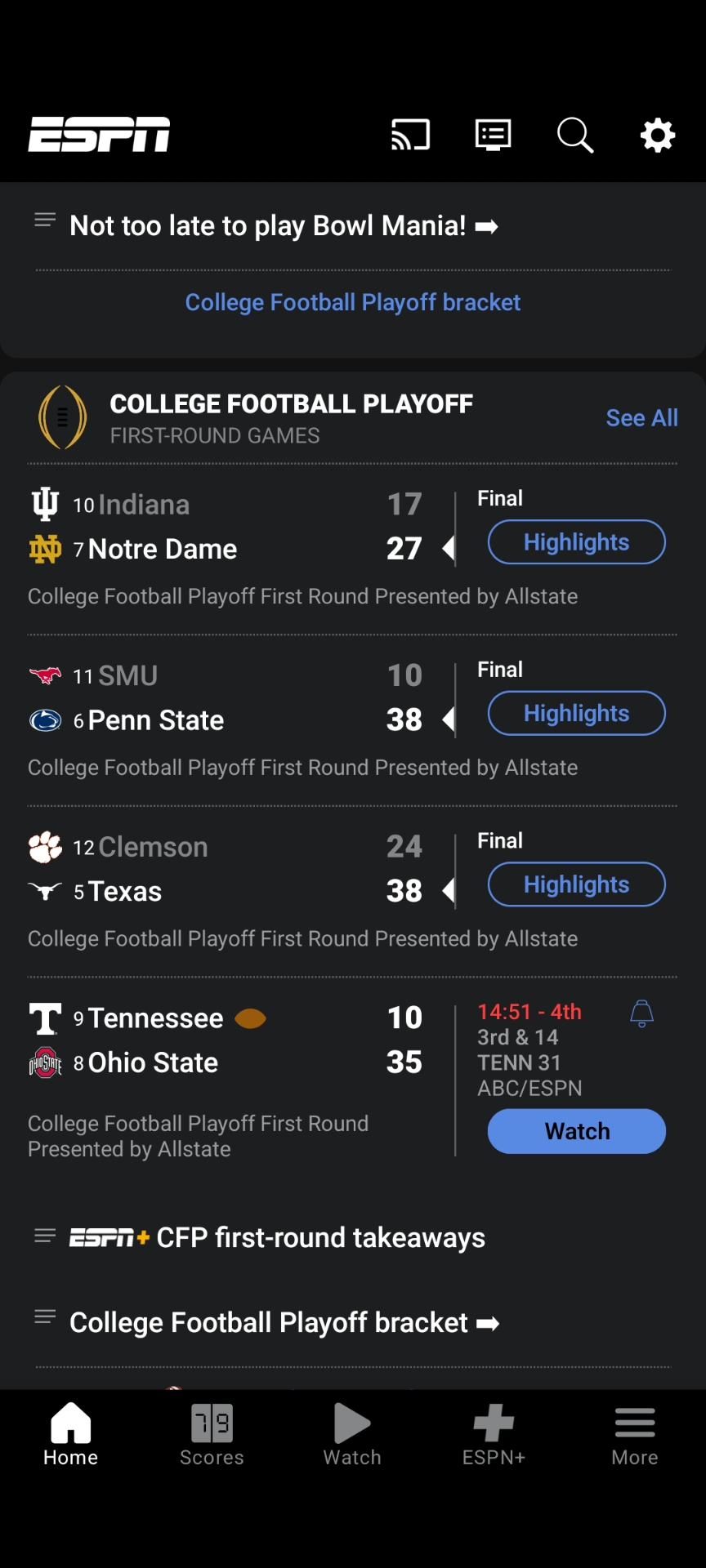Open search with magnifier icon
706x1568 pixels.
(x=575, y=135)
